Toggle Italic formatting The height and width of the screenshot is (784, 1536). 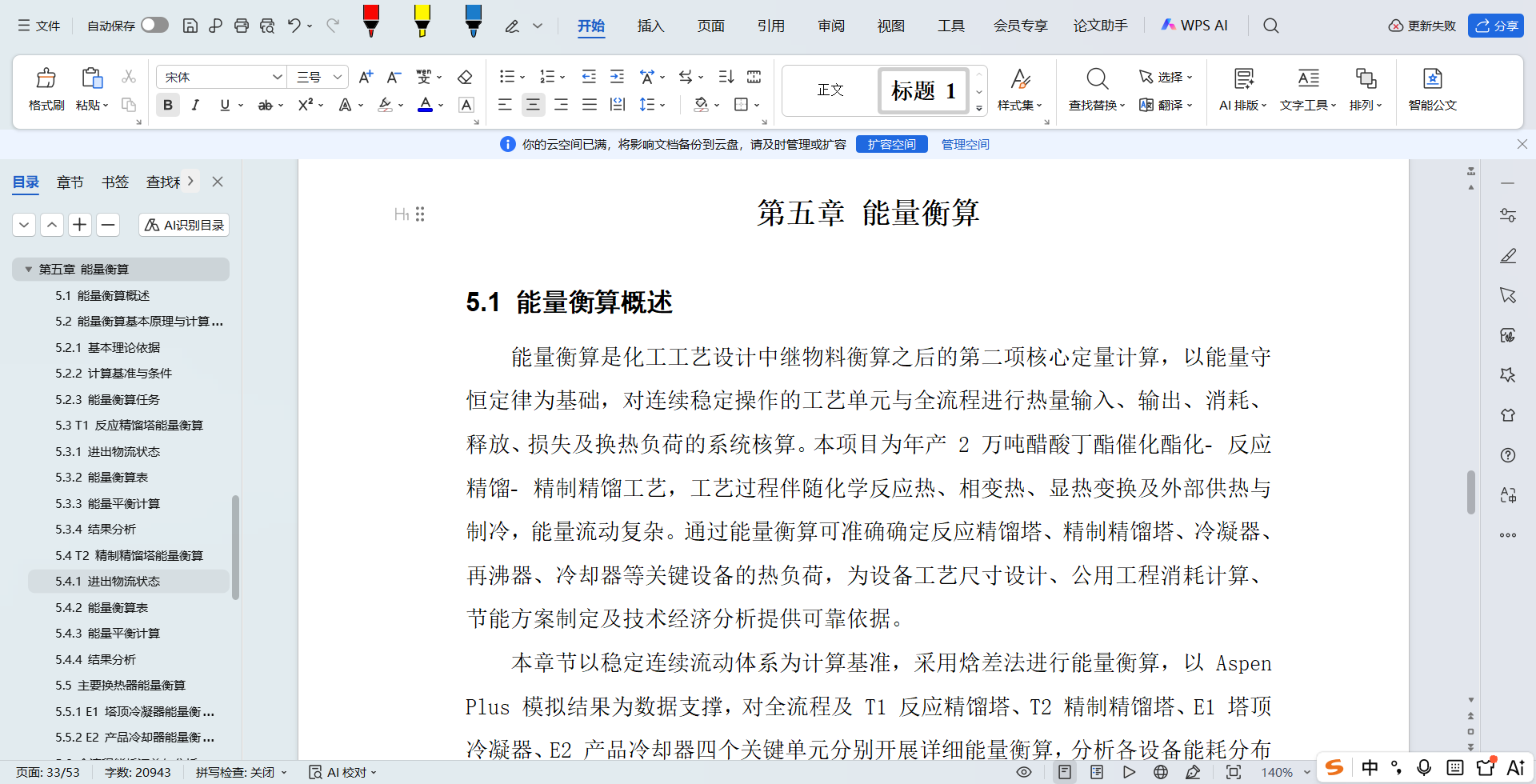(x=195, y=105)
